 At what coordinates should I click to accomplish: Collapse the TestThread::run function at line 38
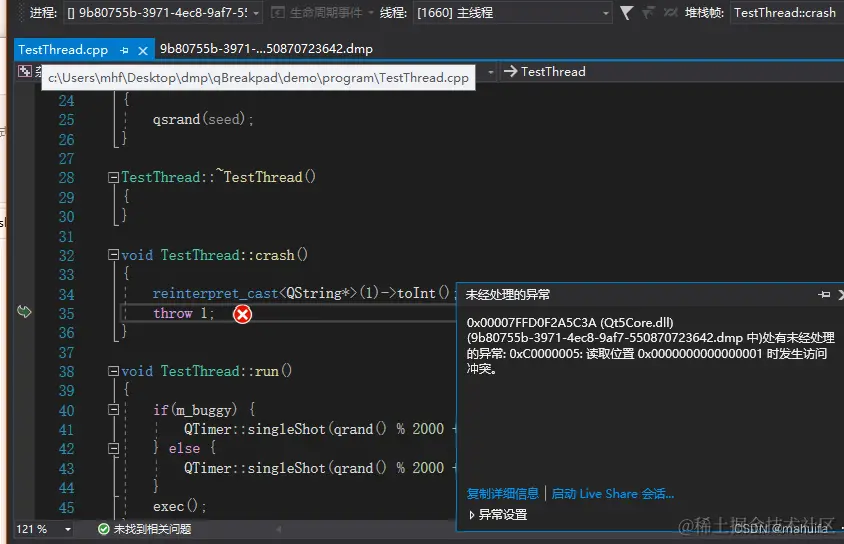click(x=113, y=371)
